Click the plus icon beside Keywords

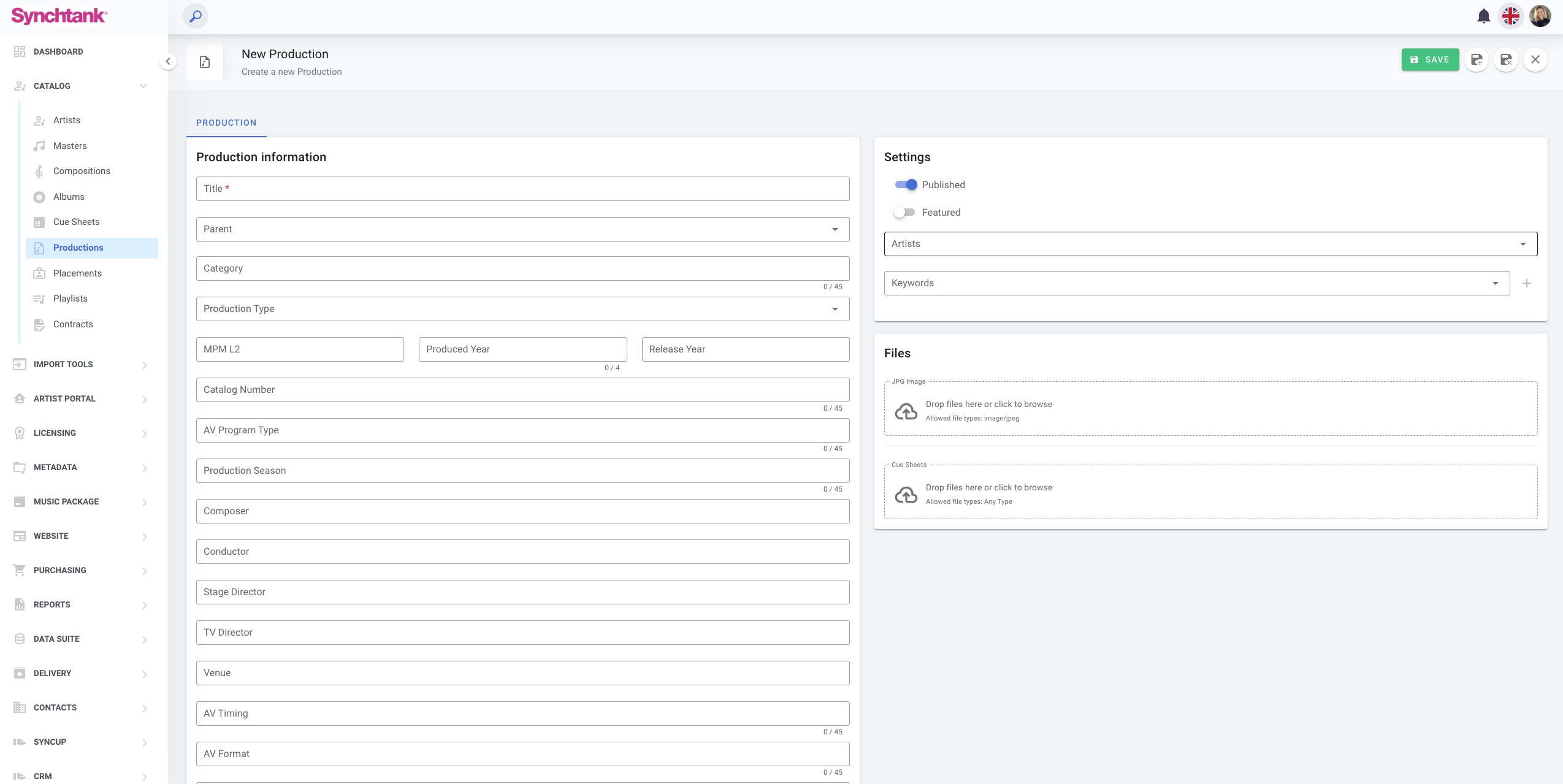click(1527, 283)
